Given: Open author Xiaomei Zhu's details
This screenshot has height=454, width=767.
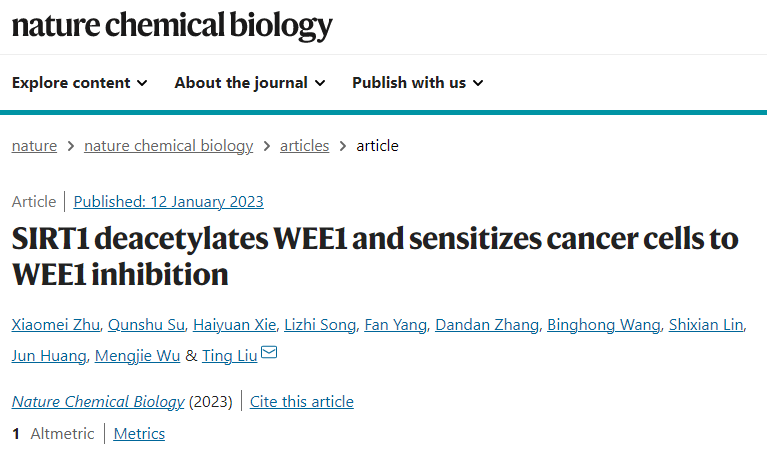Looking at the screenshot, I should pos(56,325).
